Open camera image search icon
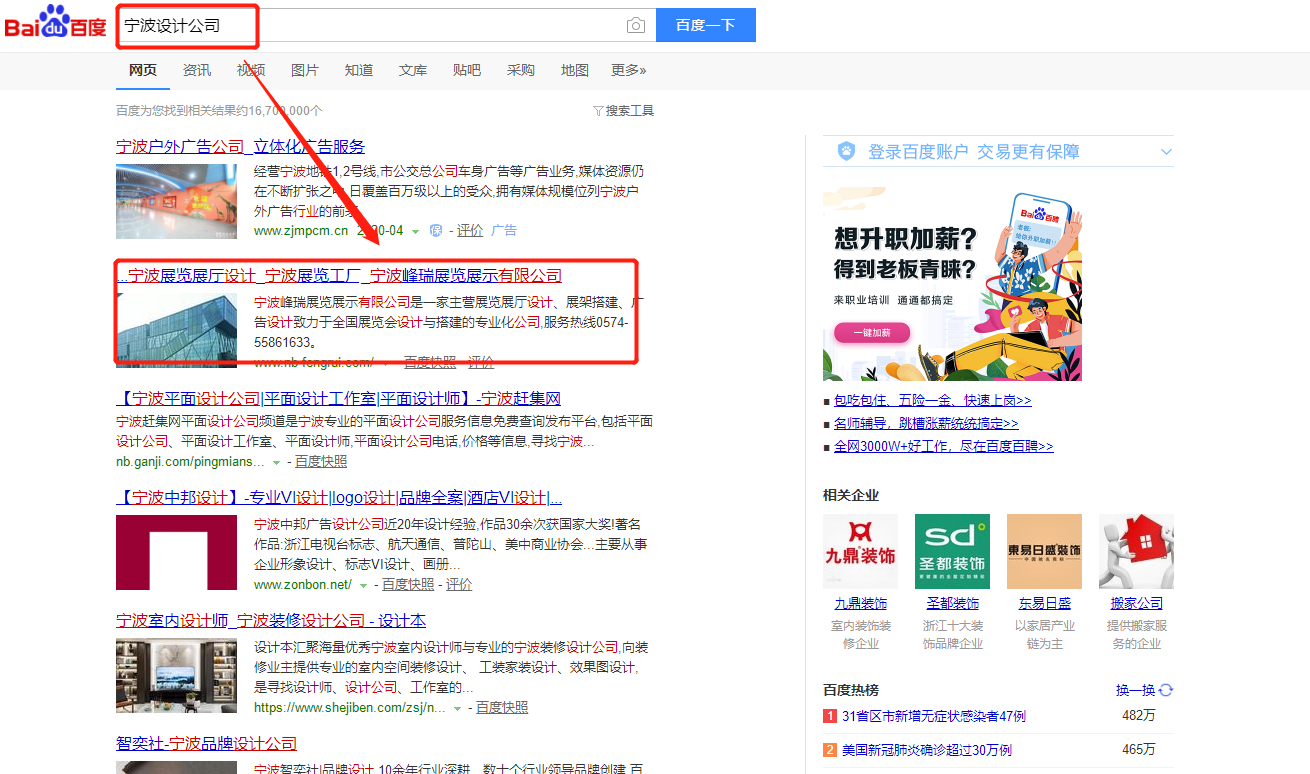The width and height of the screenshot is (1310, 774). (635, 25)
